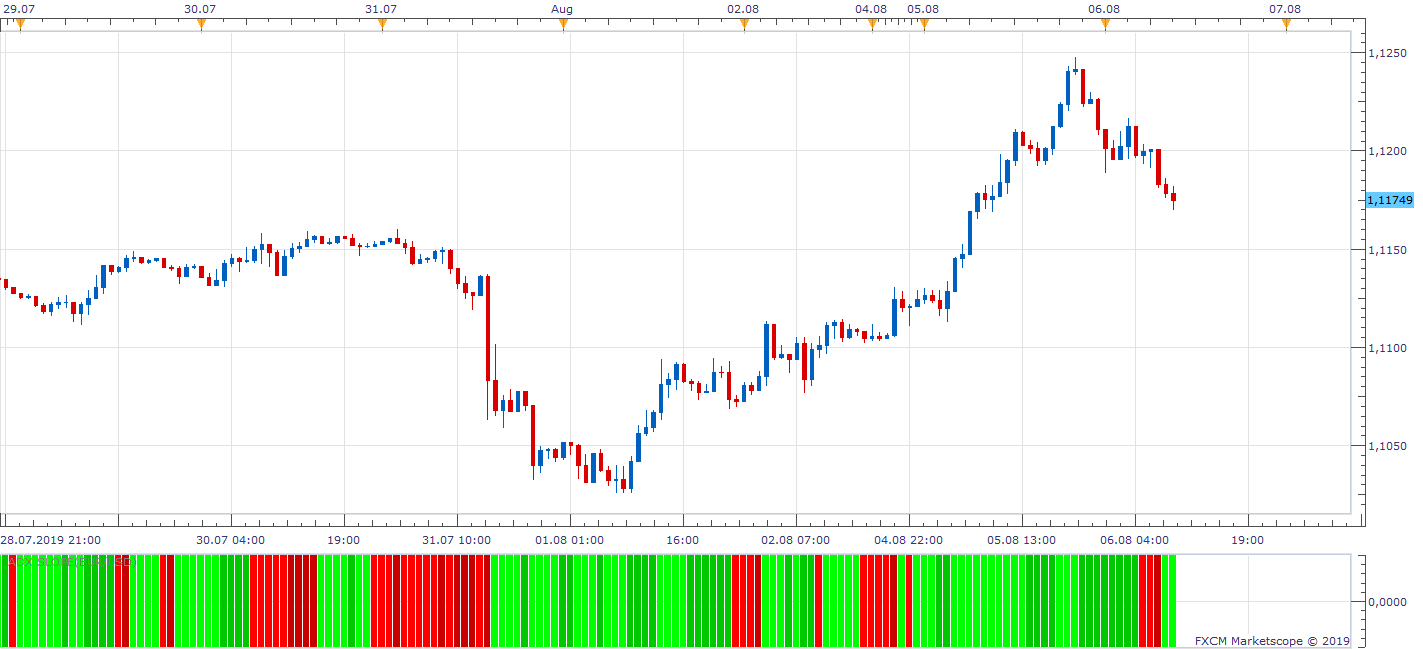Select the current price label 1,11749
The image size is (1423, 649).
coord(1389,200)
